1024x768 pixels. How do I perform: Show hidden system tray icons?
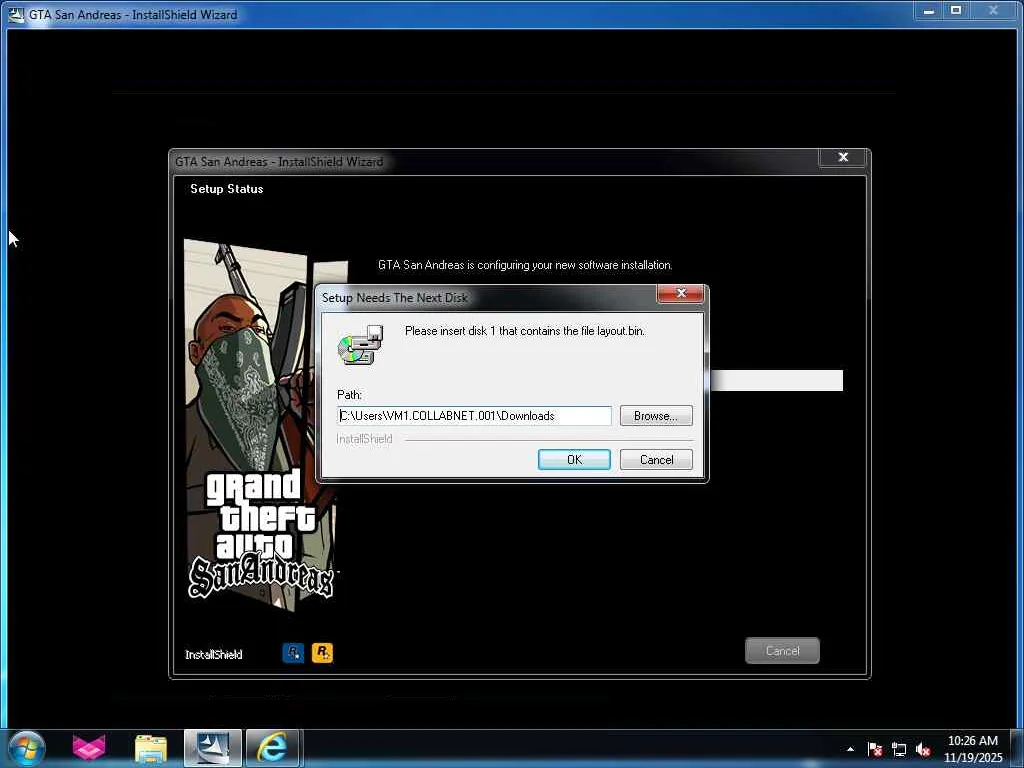[850, 749]
